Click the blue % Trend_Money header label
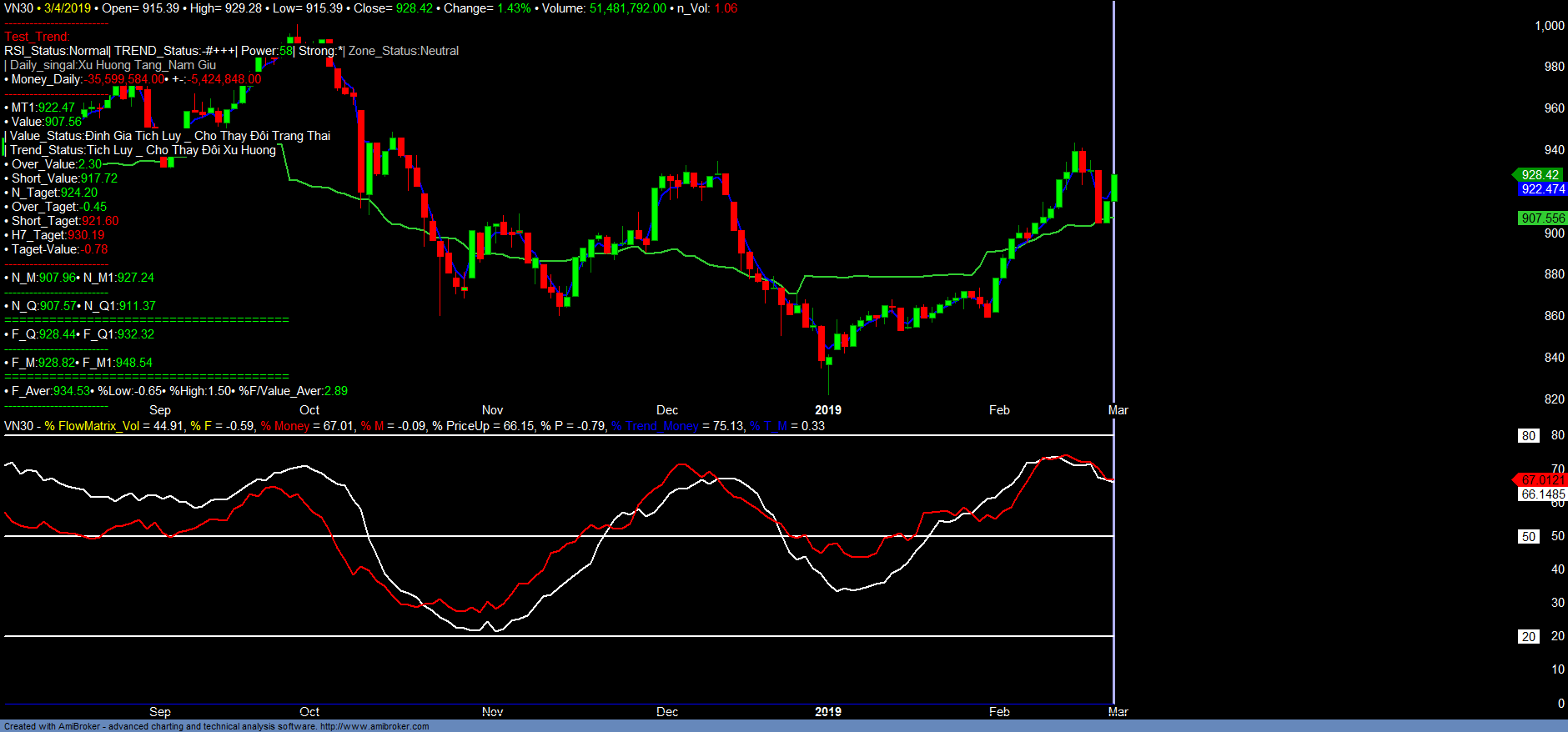 point(655,426)
